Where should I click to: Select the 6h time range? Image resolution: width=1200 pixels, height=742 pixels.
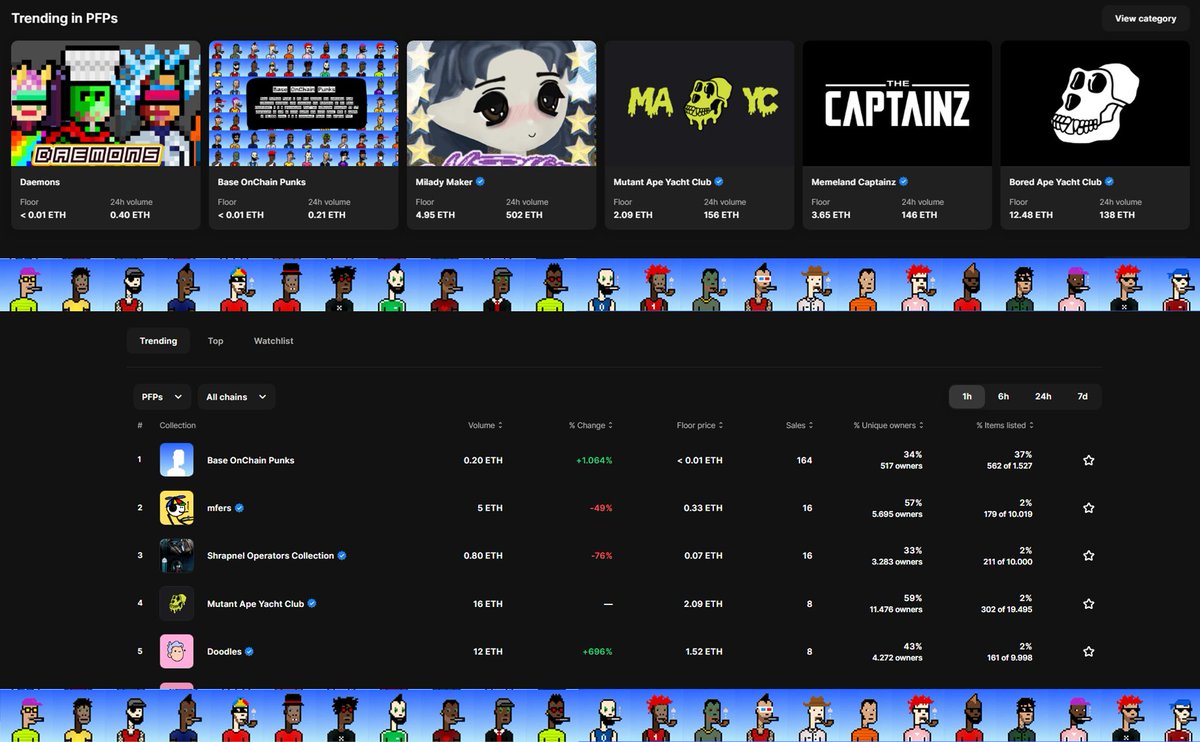tap(1003, 397)
